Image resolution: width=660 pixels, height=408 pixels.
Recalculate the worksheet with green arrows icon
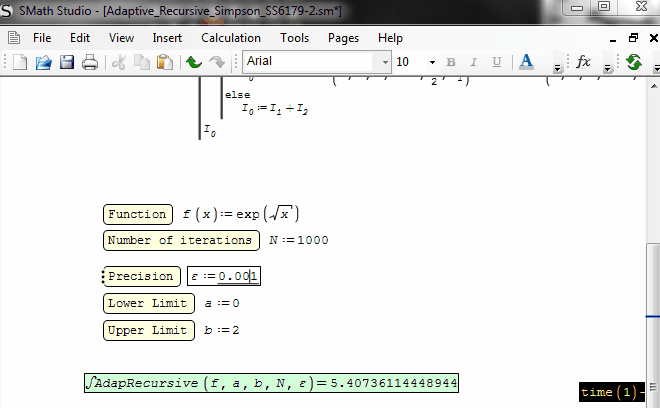(633, 62)
